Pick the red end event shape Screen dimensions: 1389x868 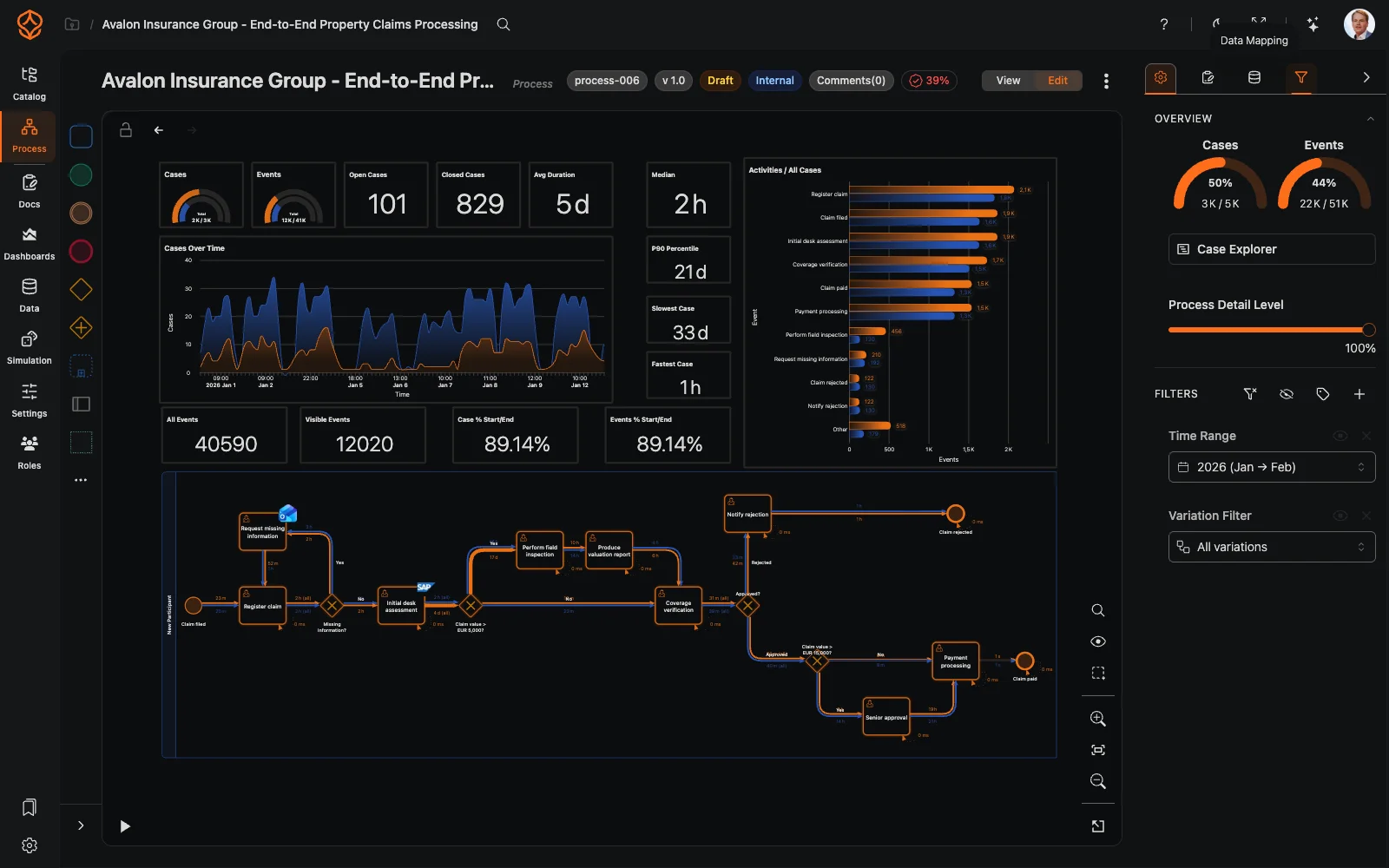pos(81,252)
